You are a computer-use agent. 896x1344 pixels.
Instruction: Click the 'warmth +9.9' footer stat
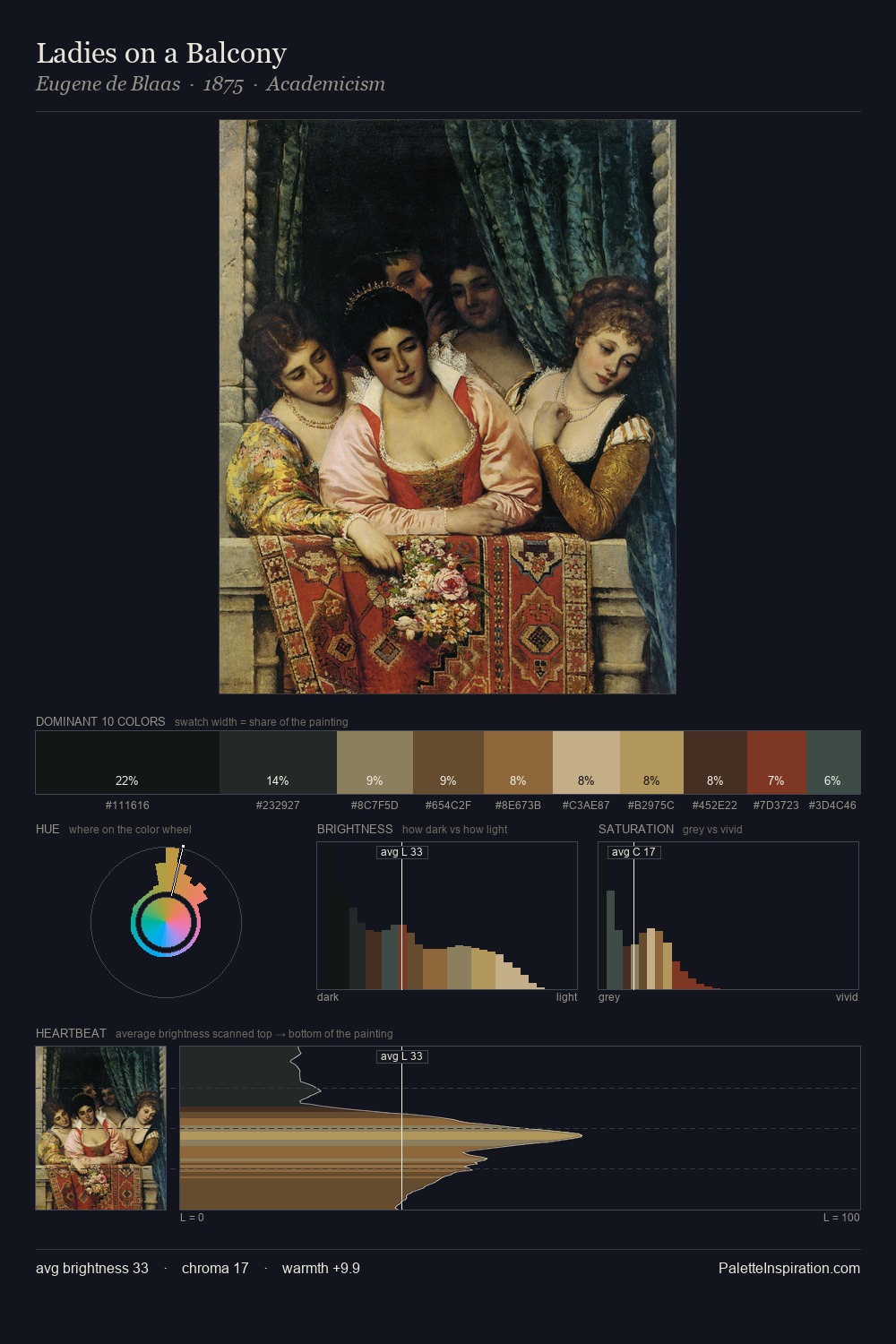click(321, 1268)
